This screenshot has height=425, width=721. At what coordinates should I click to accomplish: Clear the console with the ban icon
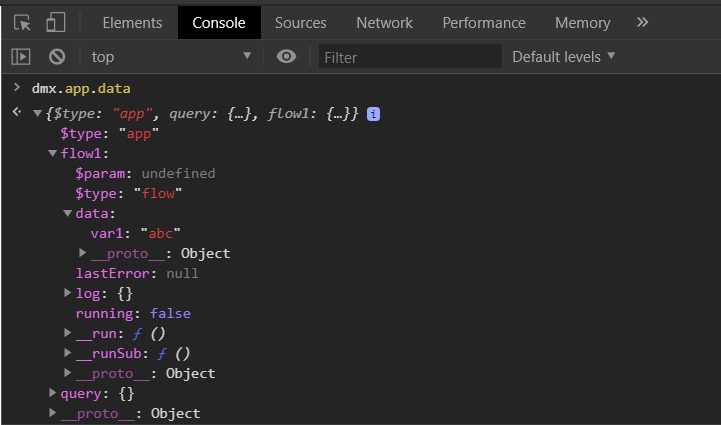tap(57, 57)
